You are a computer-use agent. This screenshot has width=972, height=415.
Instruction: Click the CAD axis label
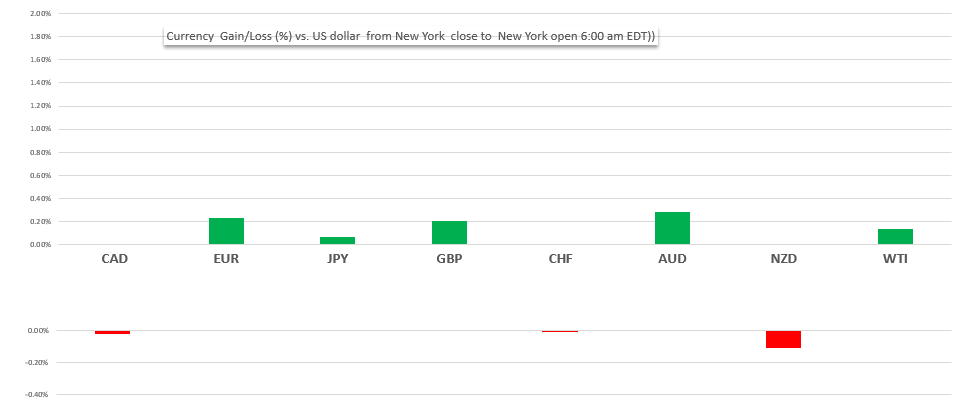(x=114, y=259)
